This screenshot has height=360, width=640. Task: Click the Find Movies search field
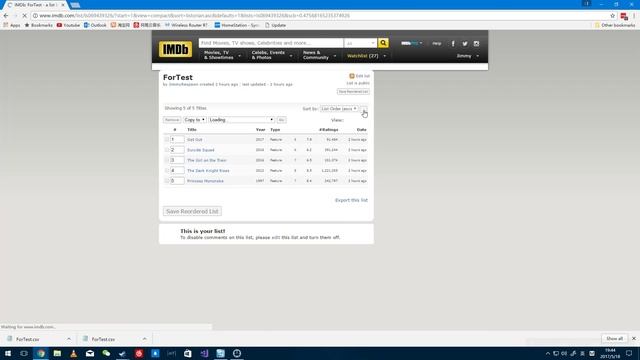click(x=271, y=43)
